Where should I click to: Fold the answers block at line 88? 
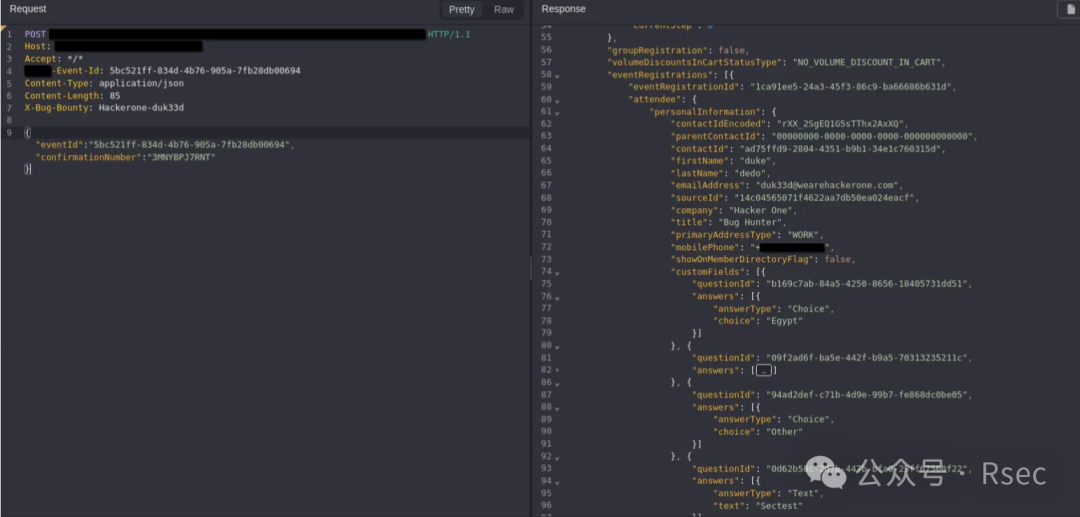coord(557,407)
